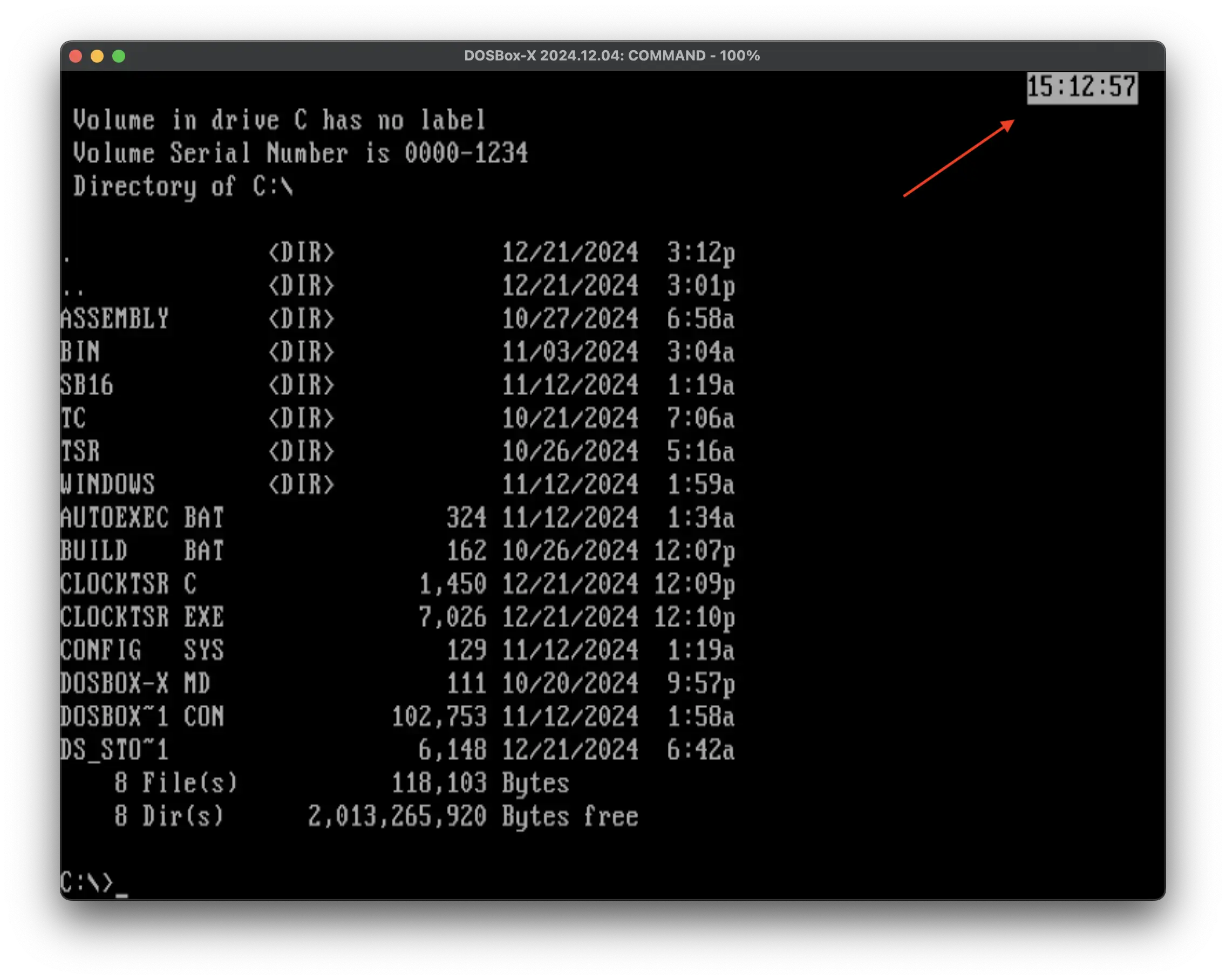Click the TC directory name
This screenshot has width=1226, height=980.
click(x=73, y=418)
